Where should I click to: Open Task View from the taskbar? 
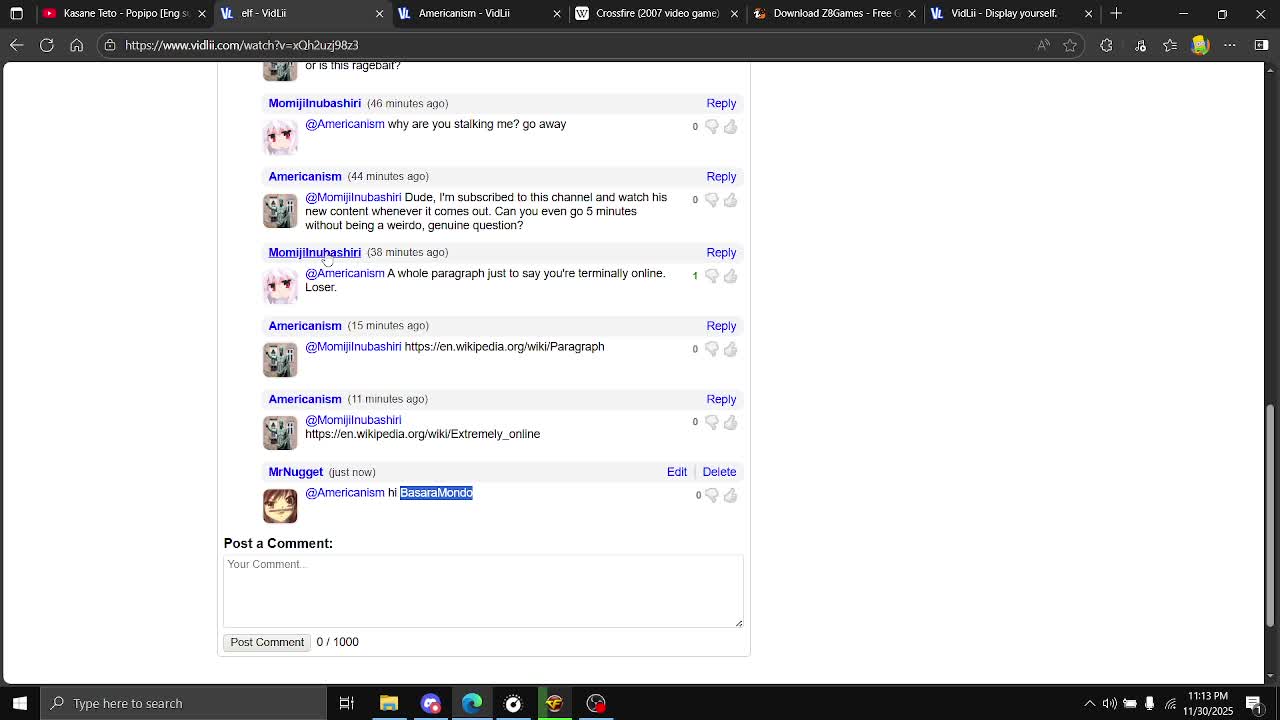click(x=347, y=703)
